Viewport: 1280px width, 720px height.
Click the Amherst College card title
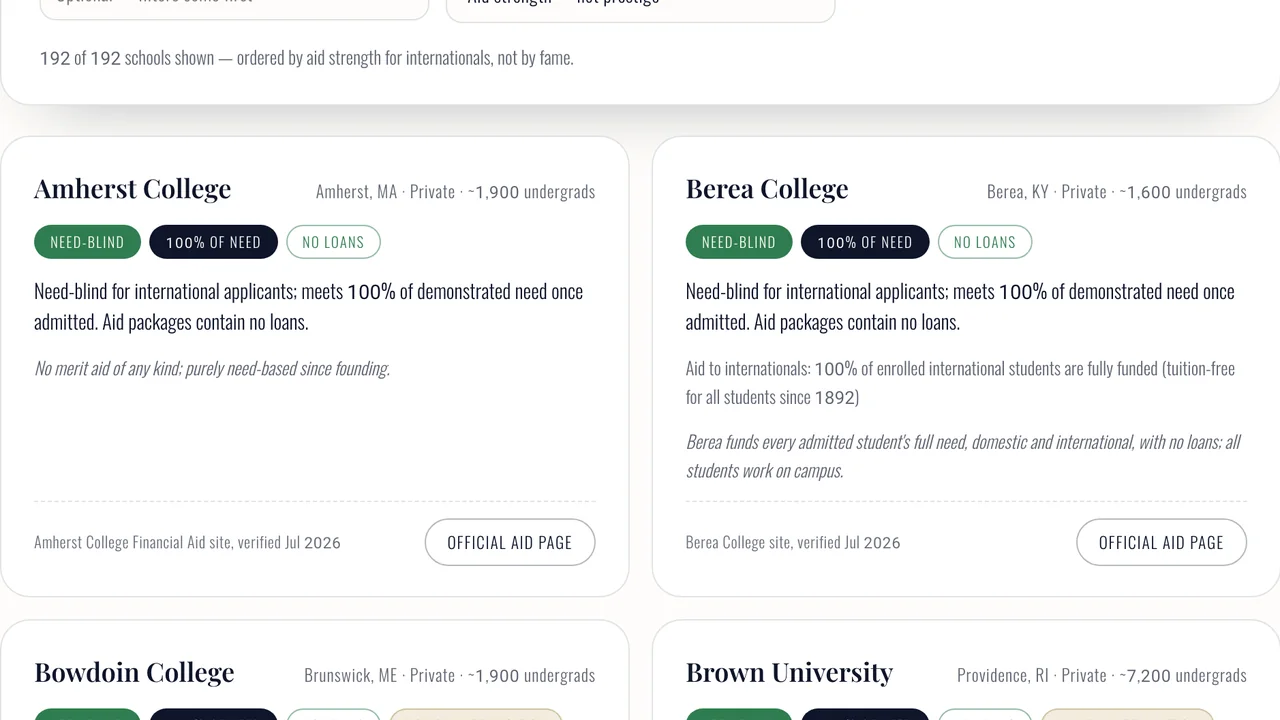tap(132, 189)
